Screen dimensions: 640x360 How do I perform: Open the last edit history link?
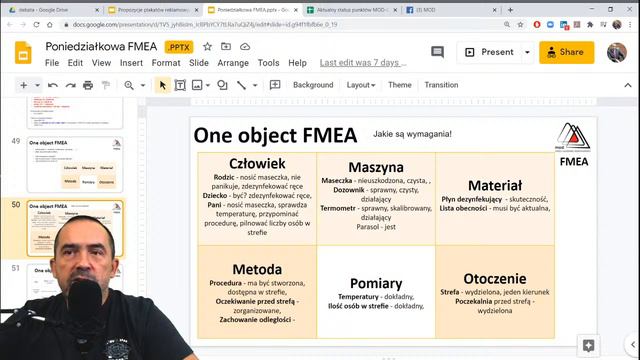(363, 63)
